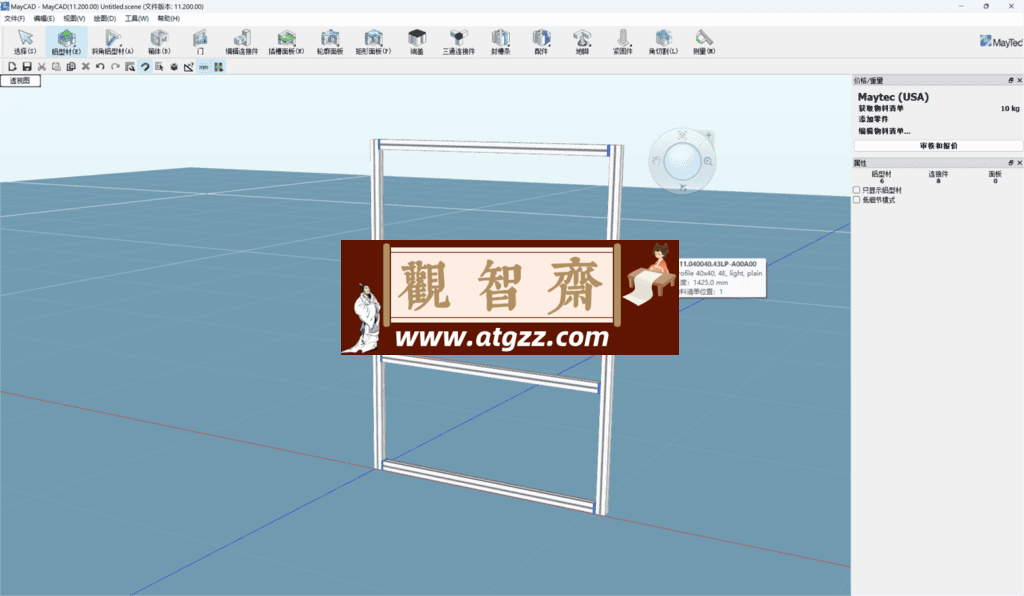The width and height of the screenshot is (1024, 596).
Task: Select the 地脚 foot tool
Action: click(x=582, y=42)
